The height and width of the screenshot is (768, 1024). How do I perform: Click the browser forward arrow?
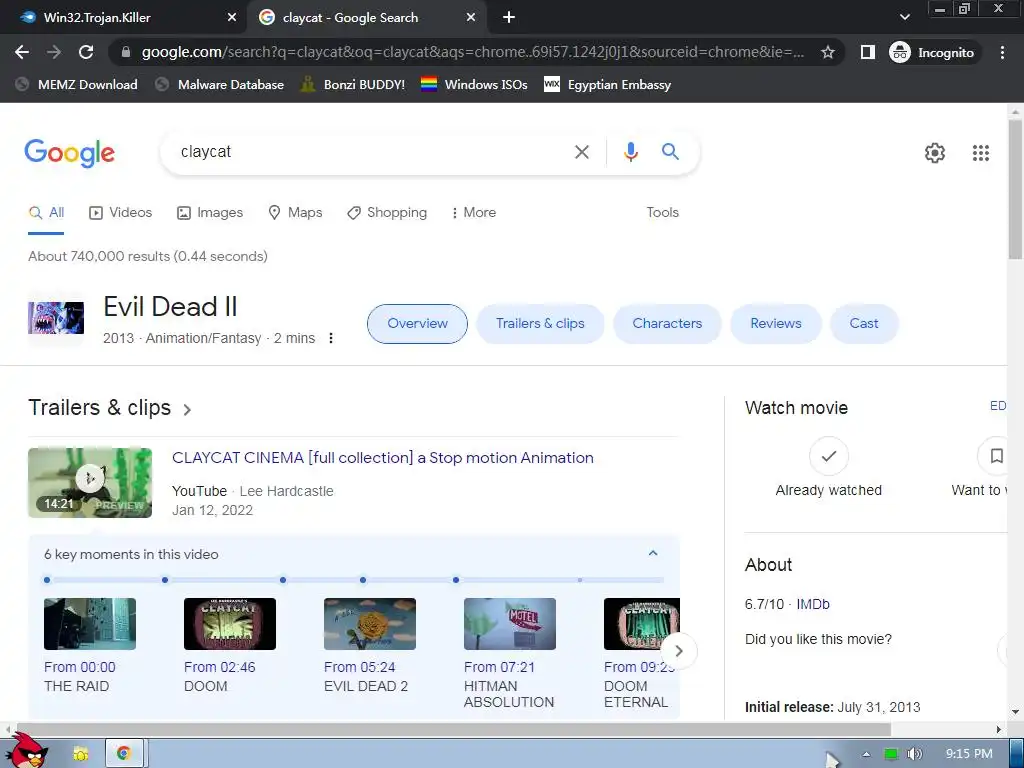pyautogui.click(x=54, y=52)
